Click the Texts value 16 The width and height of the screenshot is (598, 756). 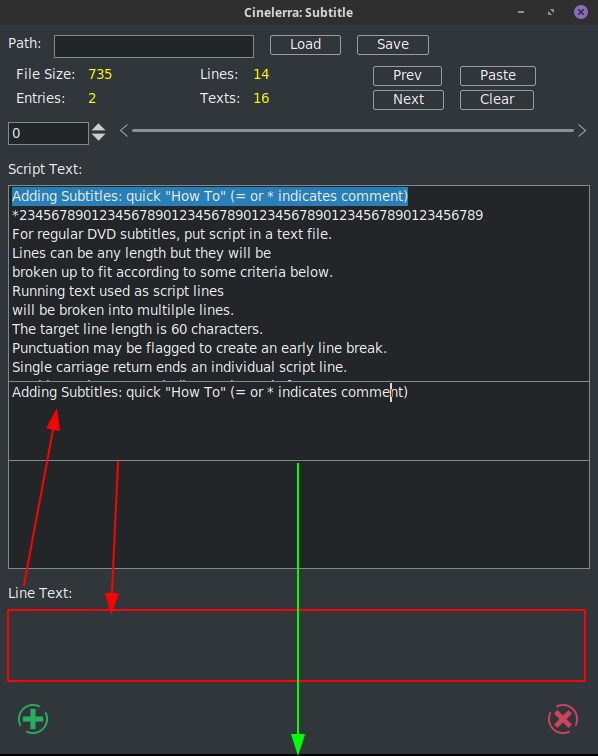(x=261, y=98)
